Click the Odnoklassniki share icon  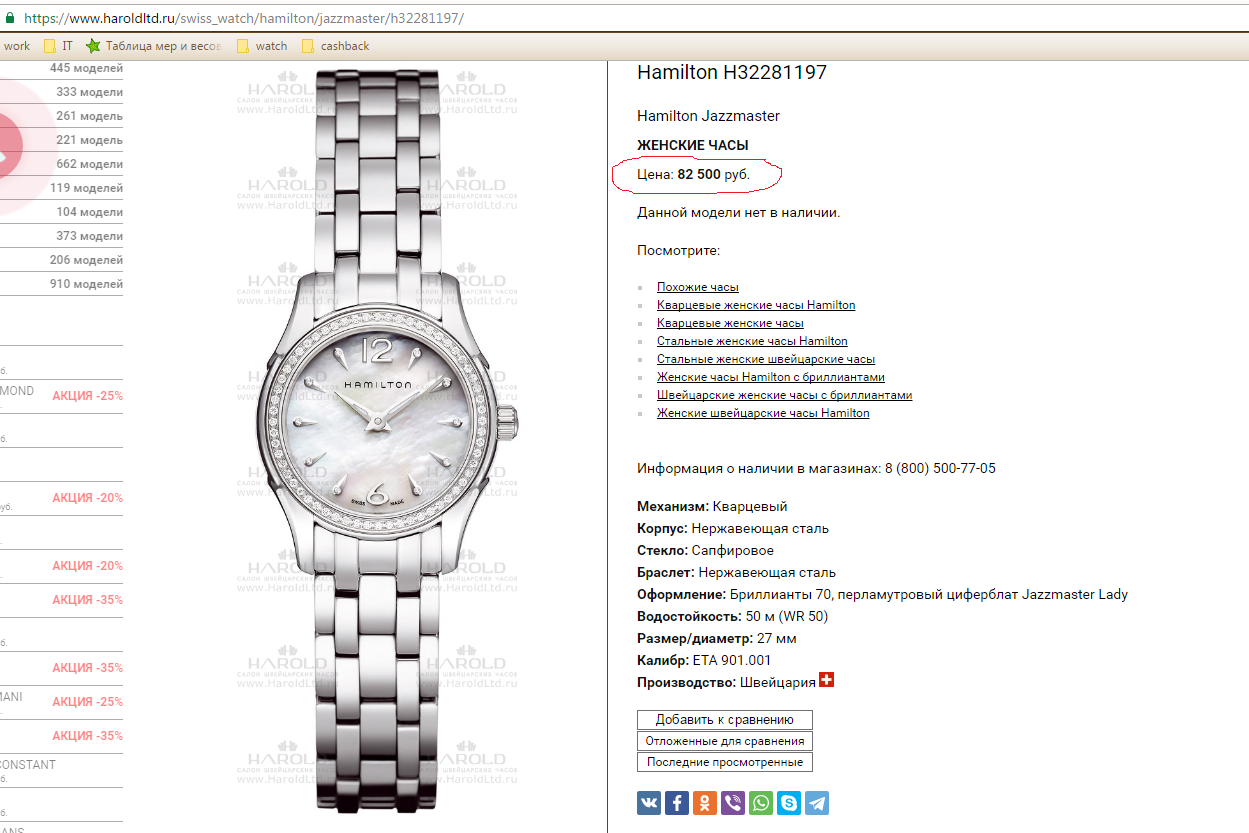(705, 802)
